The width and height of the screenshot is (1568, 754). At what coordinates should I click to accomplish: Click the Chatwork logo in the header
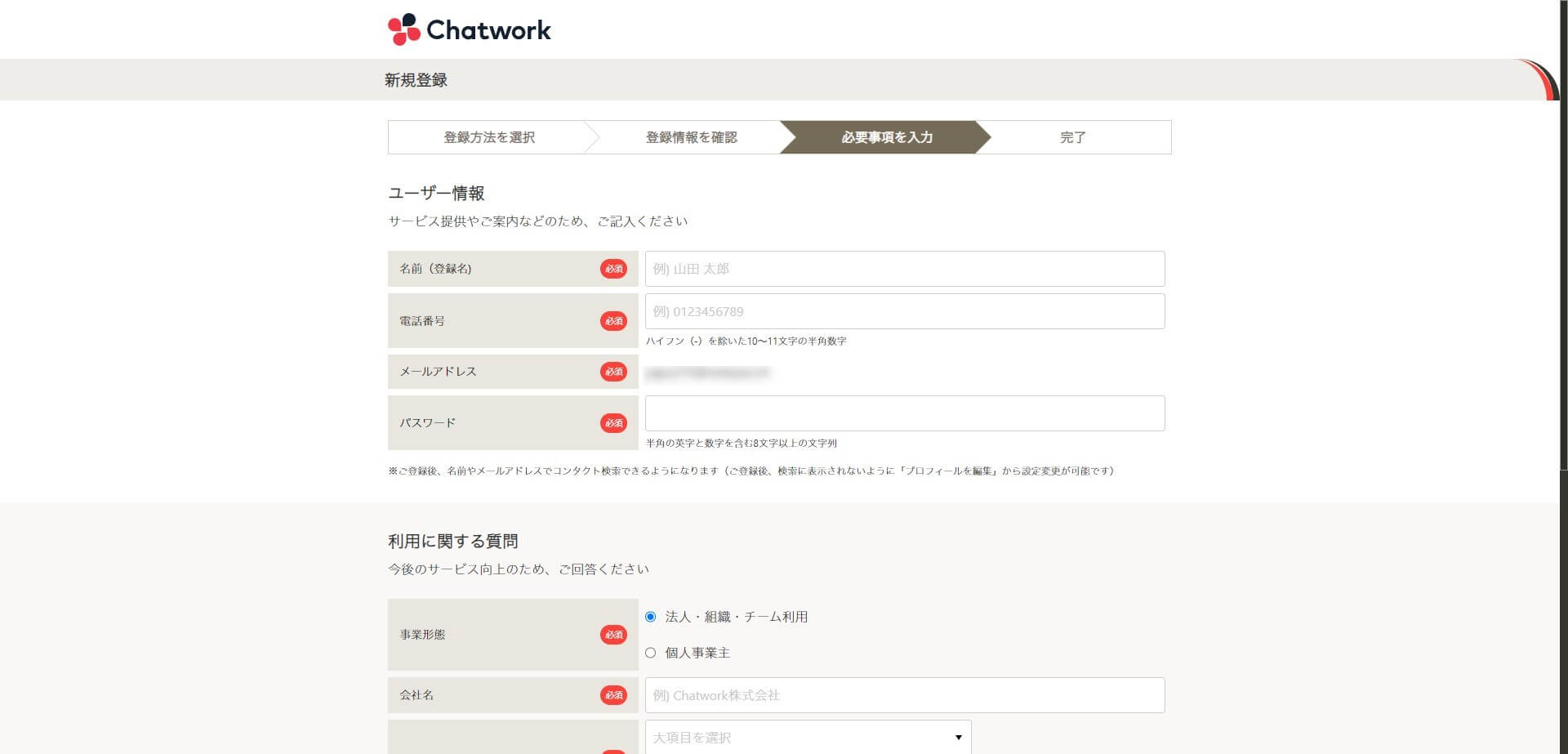(x=470, y=30)
